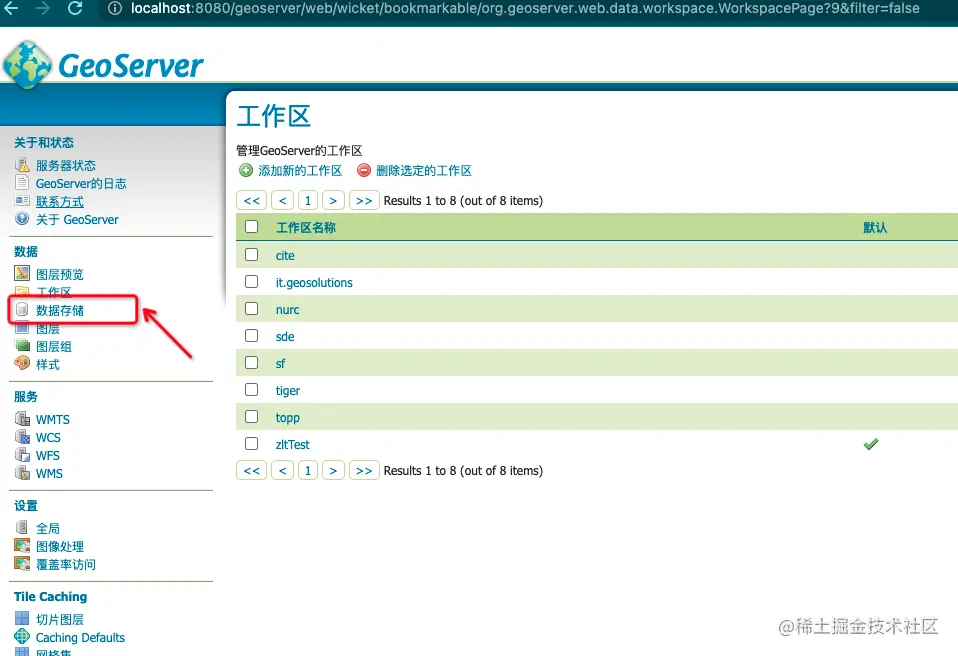Open 图层预览 in the sidebar
This screenshot has height=656, width=958.
pos(60,274)
